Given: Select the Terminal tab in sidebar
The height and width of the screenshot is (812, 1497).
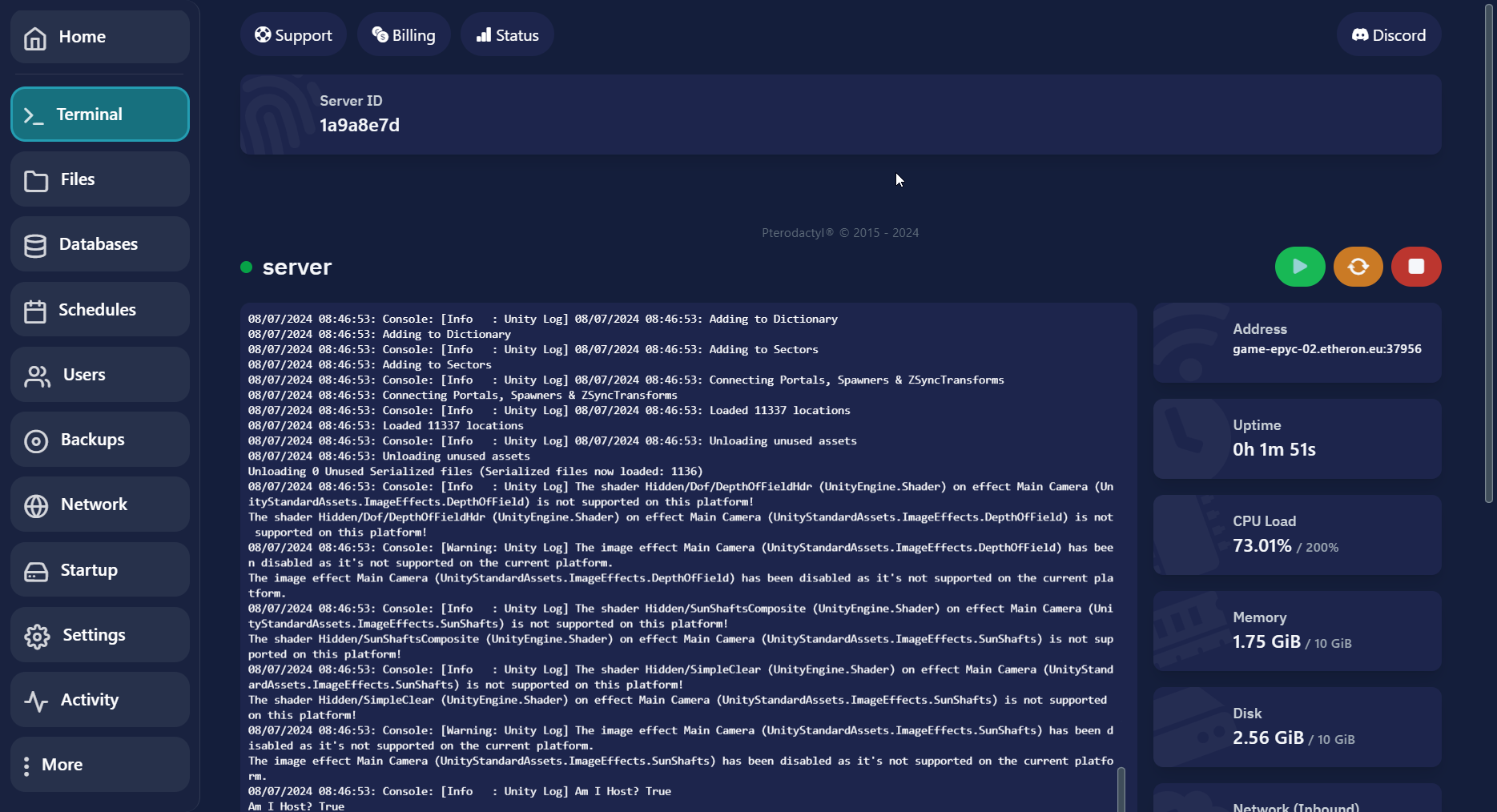Looking at the screenshot, I should click(x=100, y=115).
